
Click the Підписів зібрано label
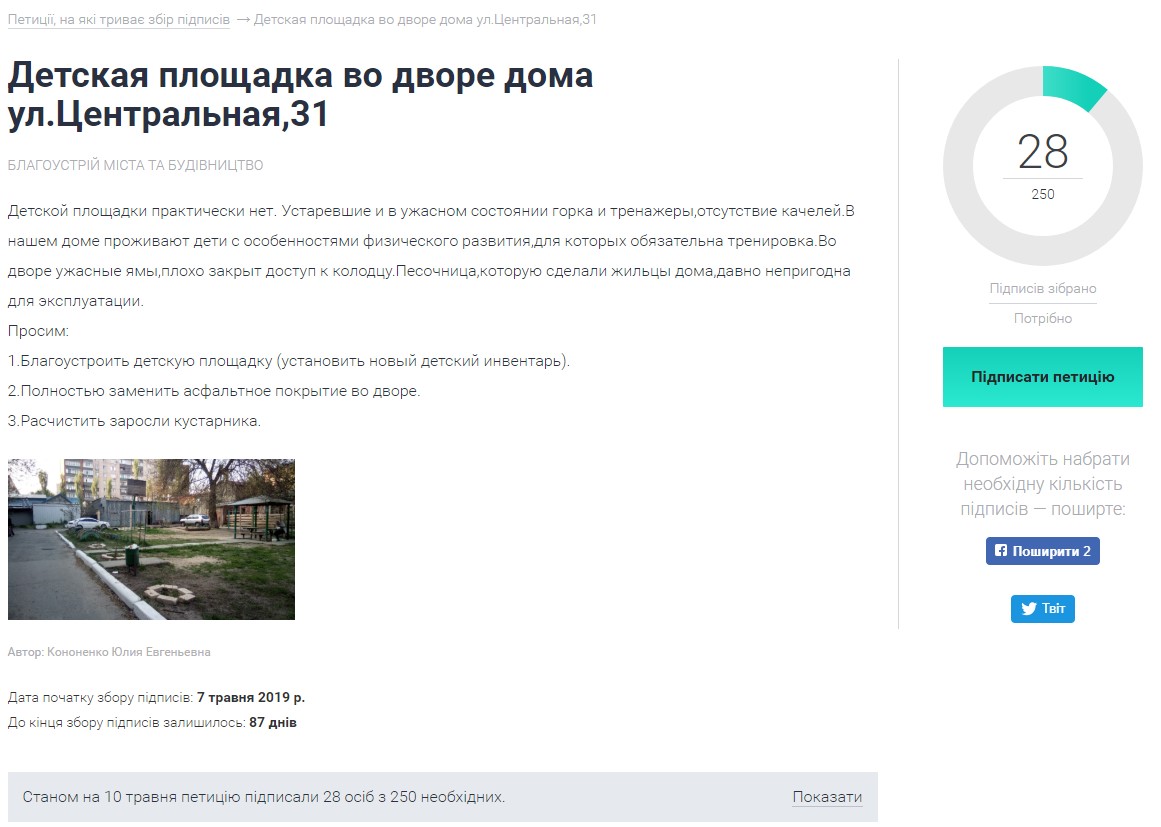click(x=1042, y=288)
